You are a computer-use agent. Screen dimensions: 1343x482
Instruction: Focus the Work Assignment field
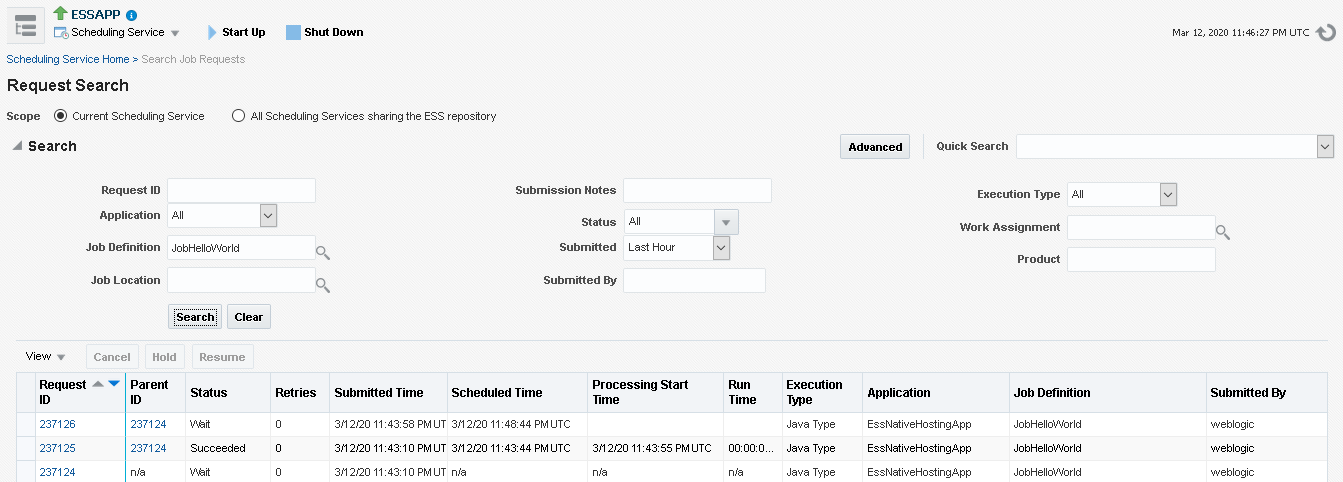click(1141, 227)
